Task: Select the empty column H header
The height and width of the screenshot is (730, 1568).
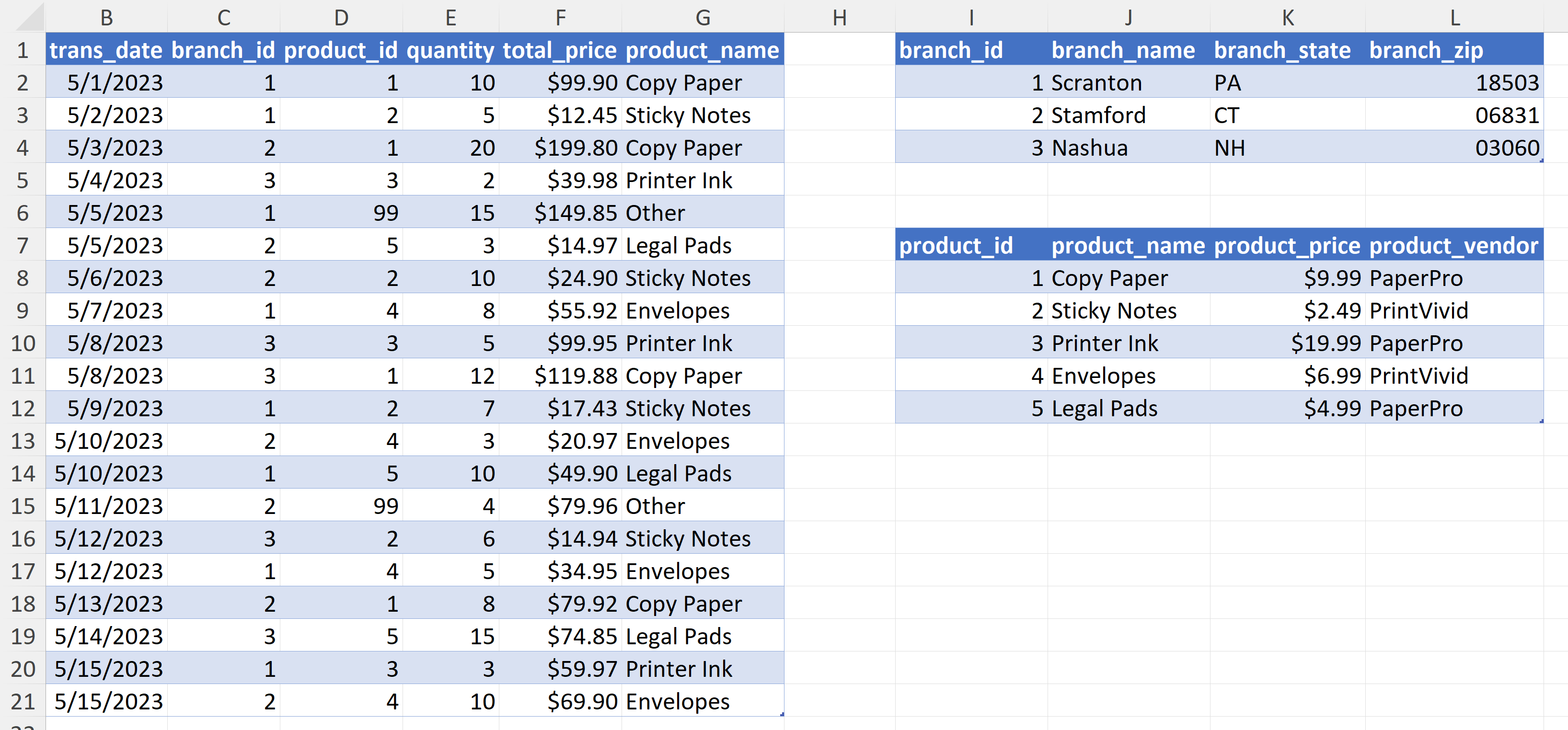Action: coord(840,18)
